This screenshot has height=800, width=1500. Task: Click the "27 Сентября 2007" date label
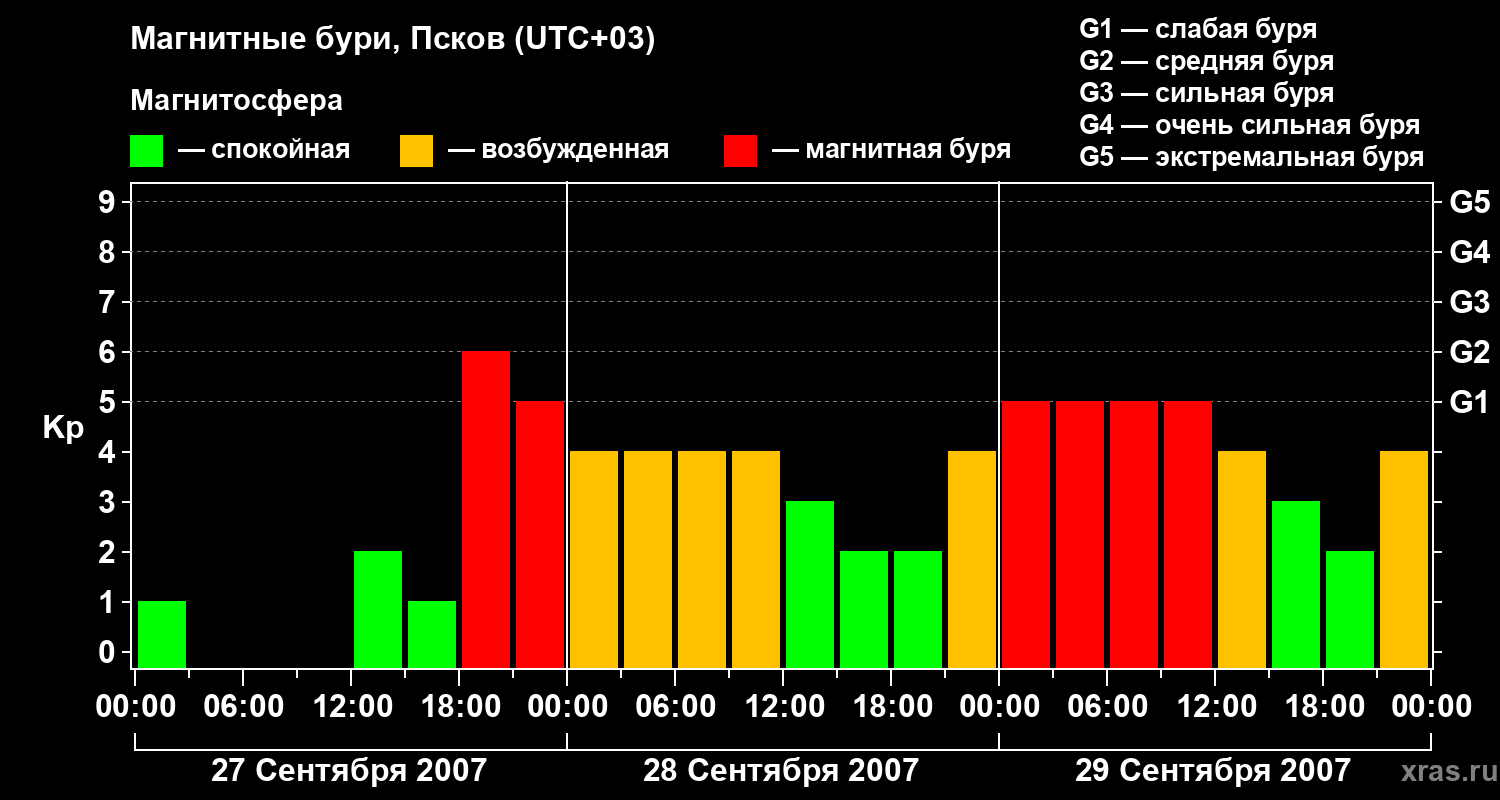(x=350, y=771)
